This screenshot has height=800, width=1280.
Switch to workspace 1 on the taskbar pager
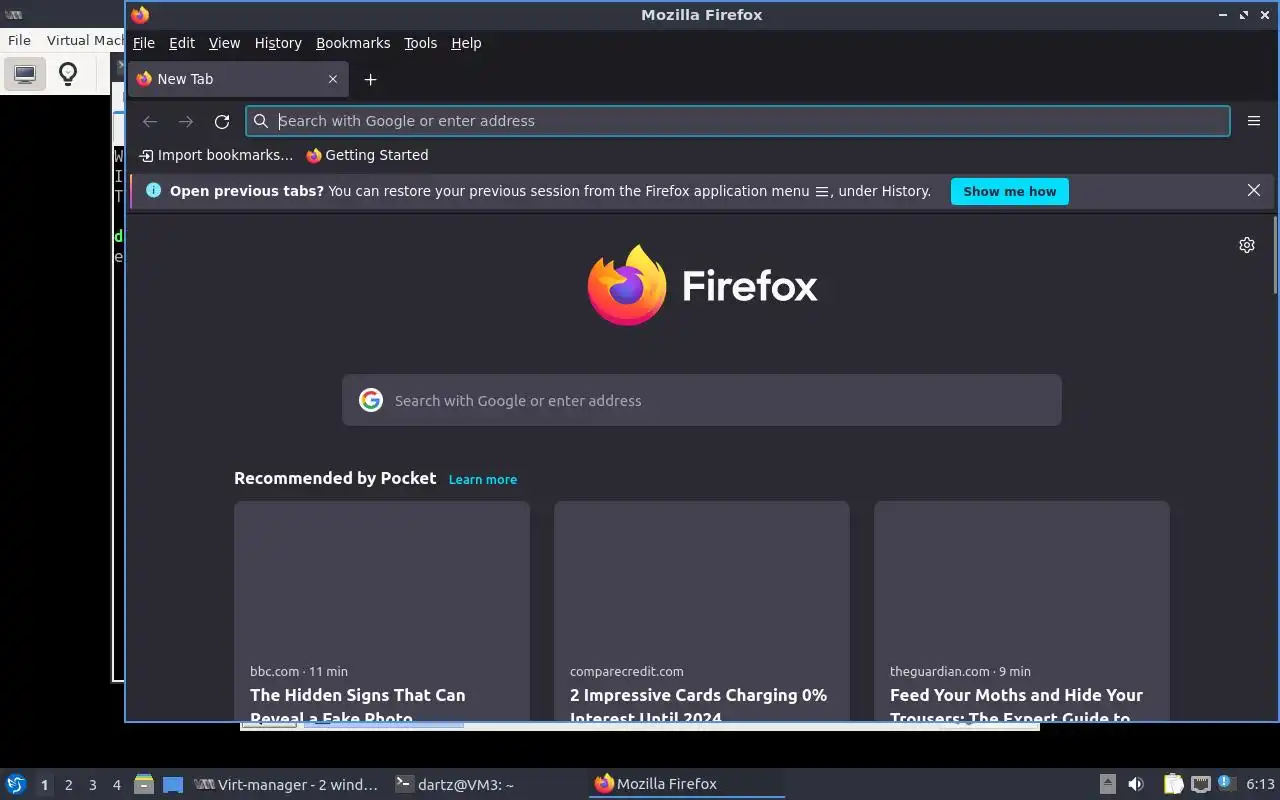coord(44,785)
